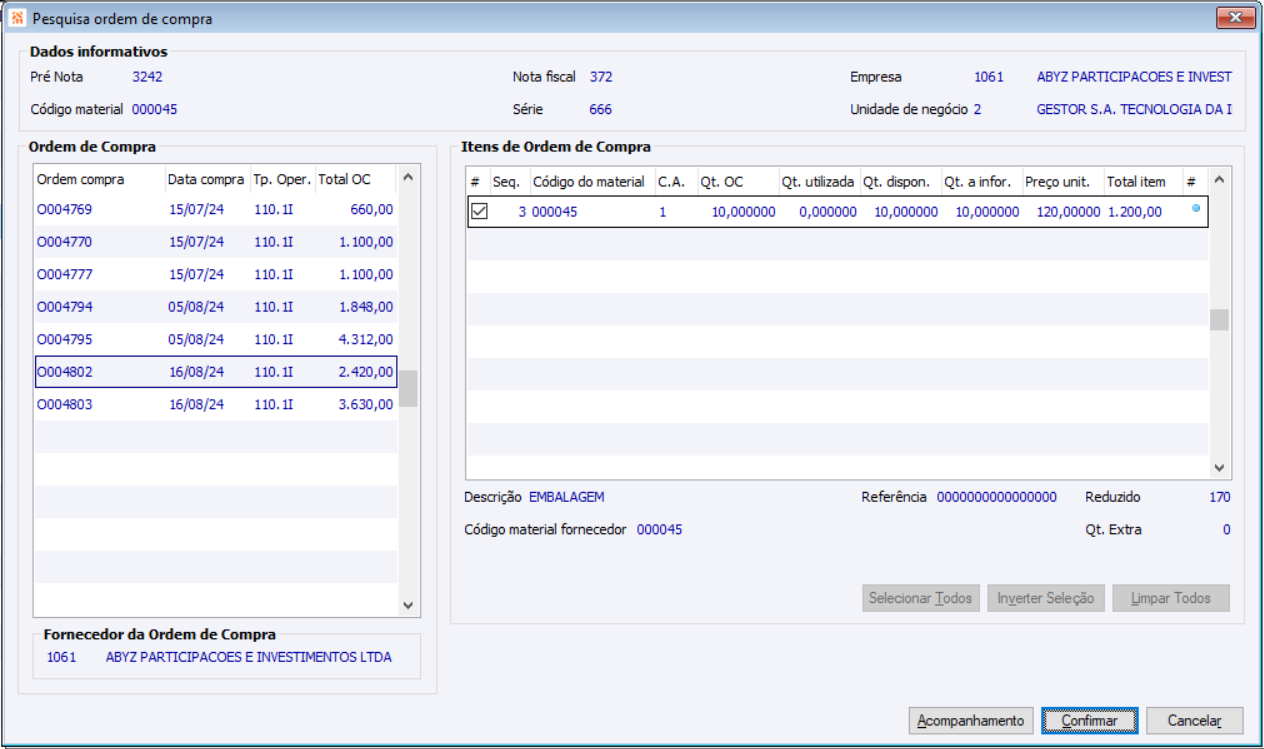The height and width of the screenshot is (749, 1264).
Task: Click the application icon in the title bar
Action: tap(17, 18)
